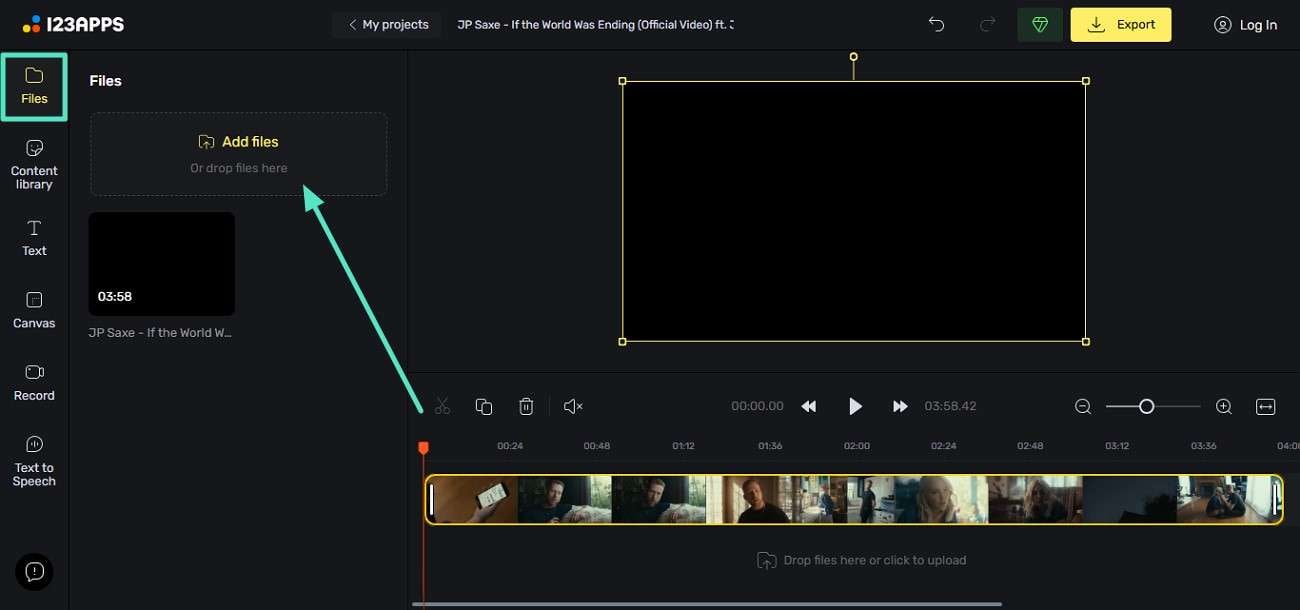
Task: Click the top-left preview resize handle
Action: (622, 81)
